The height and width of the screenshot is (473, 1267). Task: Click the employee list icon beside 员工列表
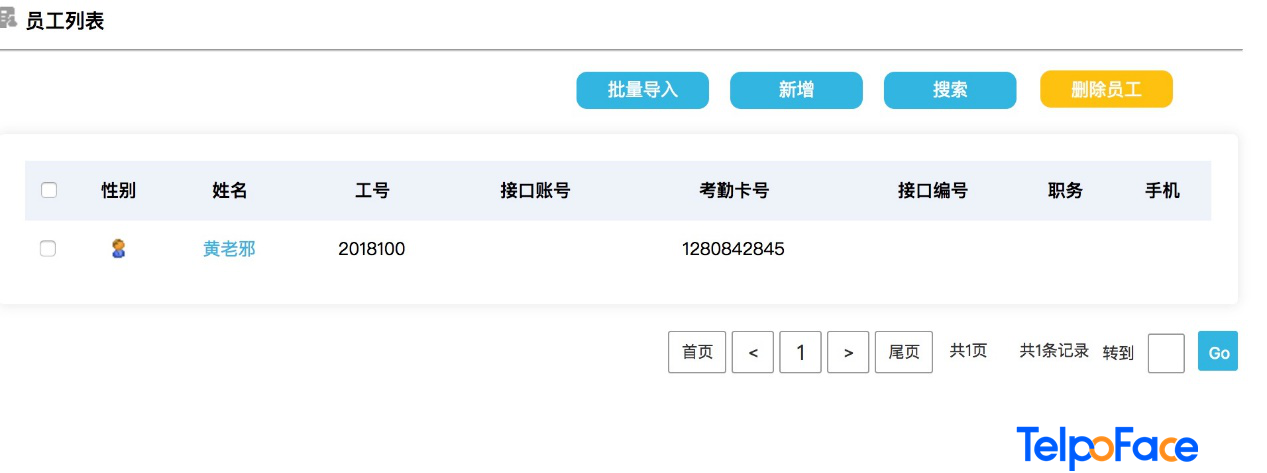[8, 20]
